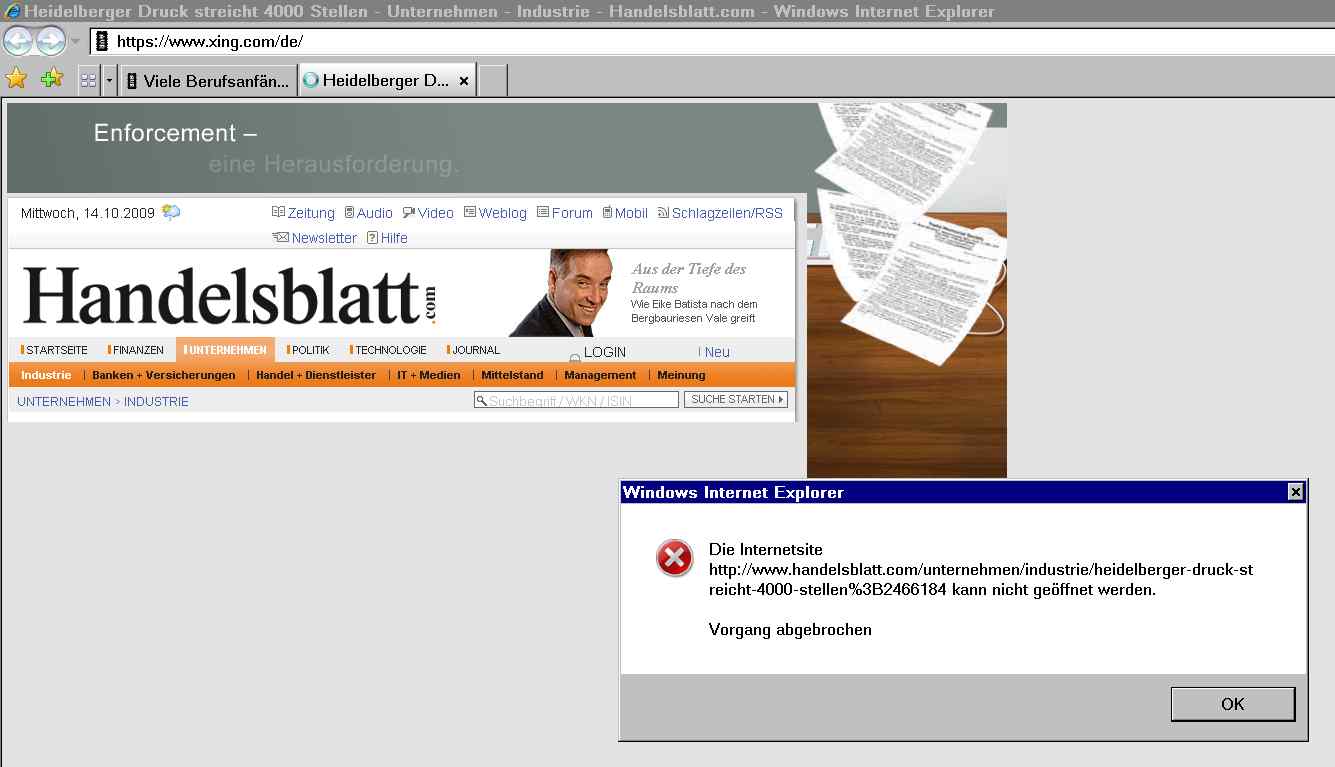
Task: Open the Meinung submenu
Action: 681,375
